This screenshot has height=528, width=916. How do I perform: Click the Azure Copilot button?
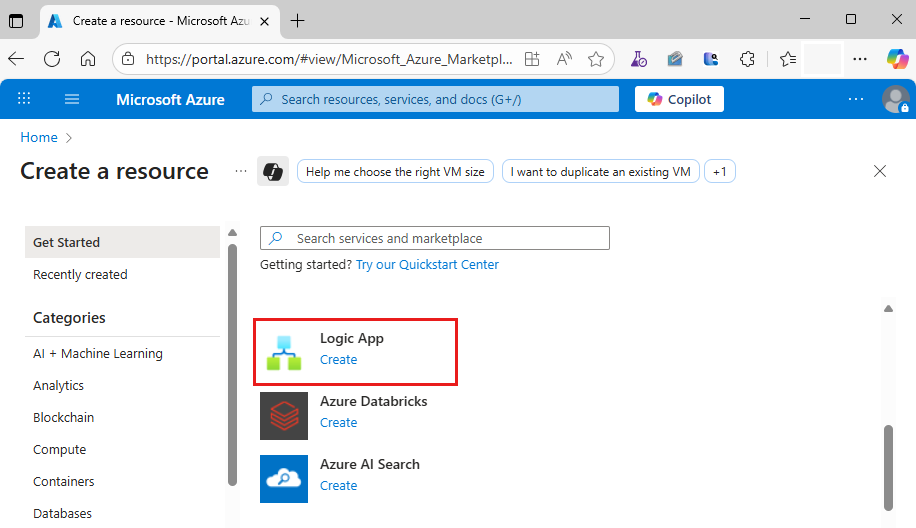point(679,99)
